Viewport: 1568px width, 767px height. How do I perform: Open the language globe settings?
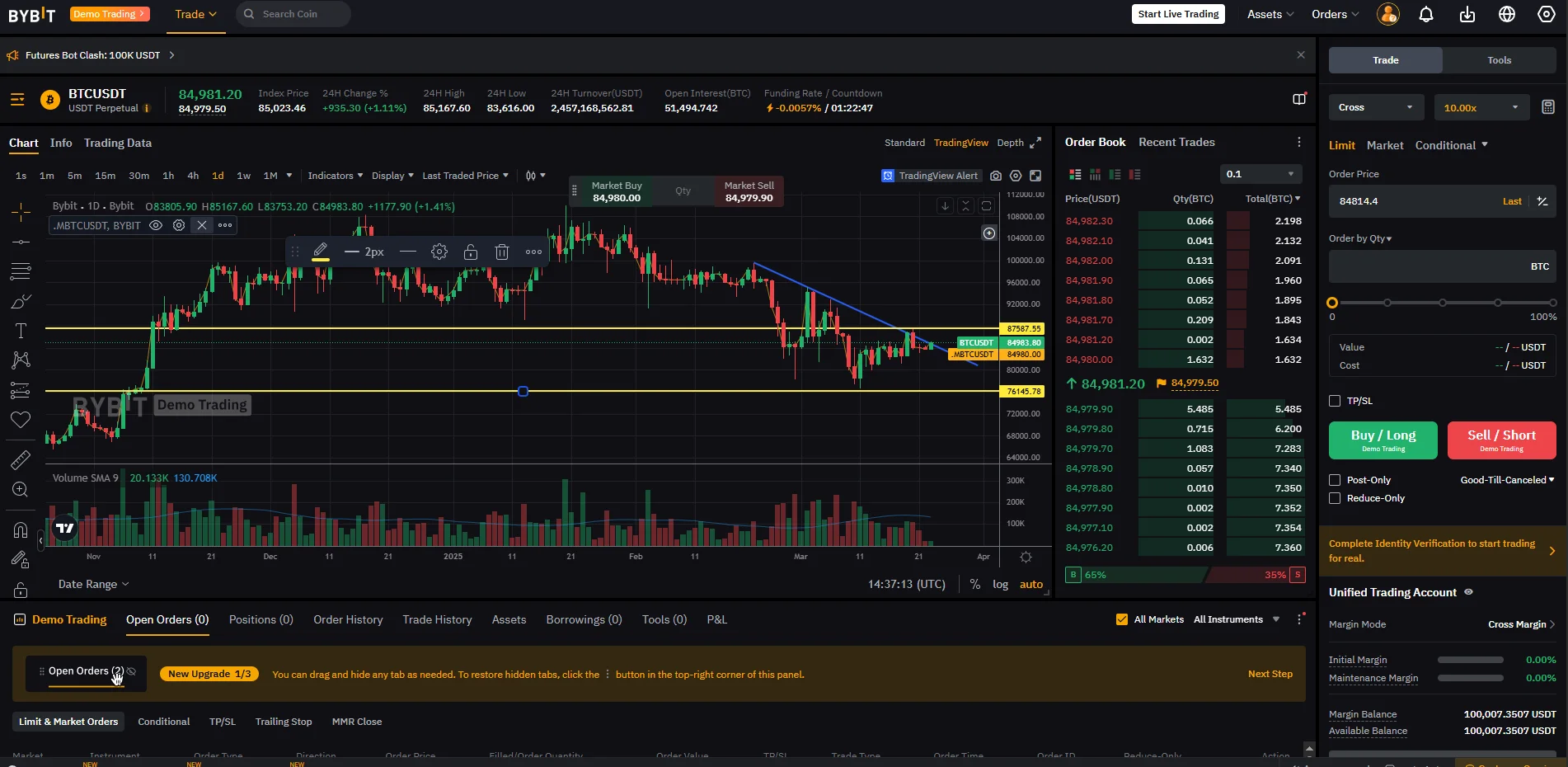click(1507, 14)
